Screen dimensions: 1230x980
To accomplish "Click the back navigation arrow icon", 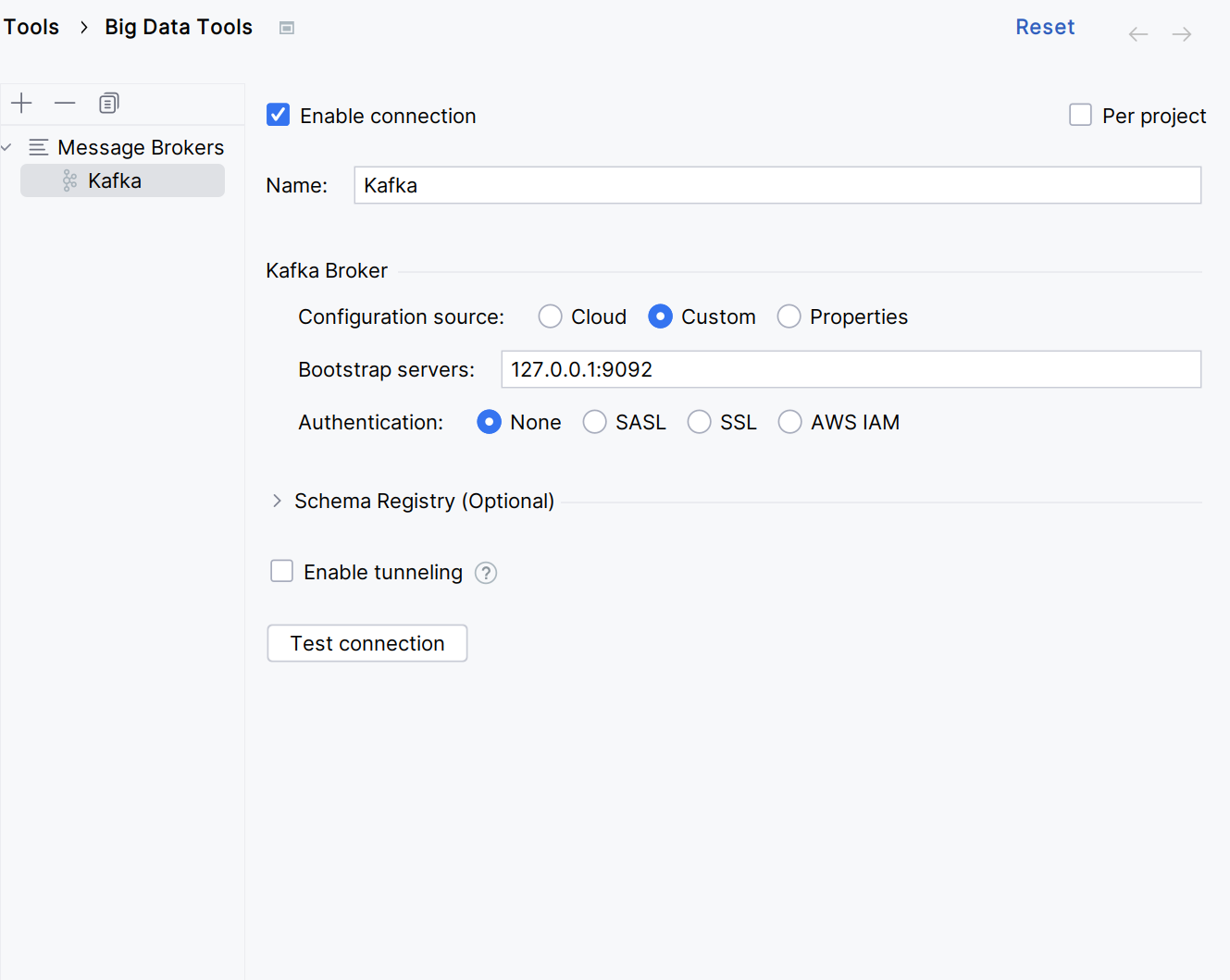I will (x=1138, y=35).
